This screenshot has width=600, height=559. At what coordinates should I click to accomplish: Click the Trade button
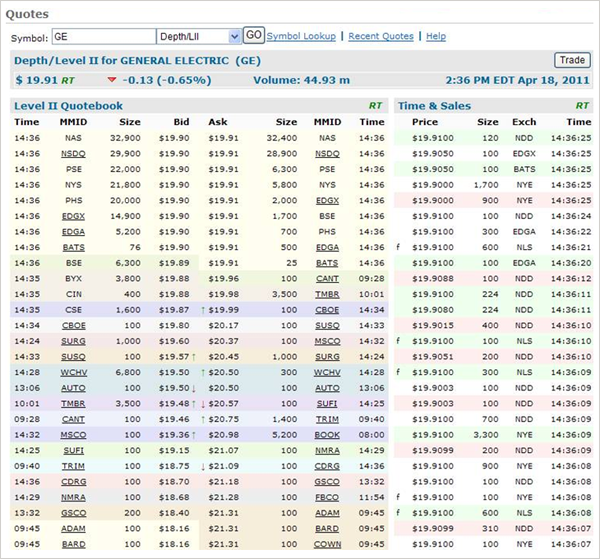[x=572, y=61]
